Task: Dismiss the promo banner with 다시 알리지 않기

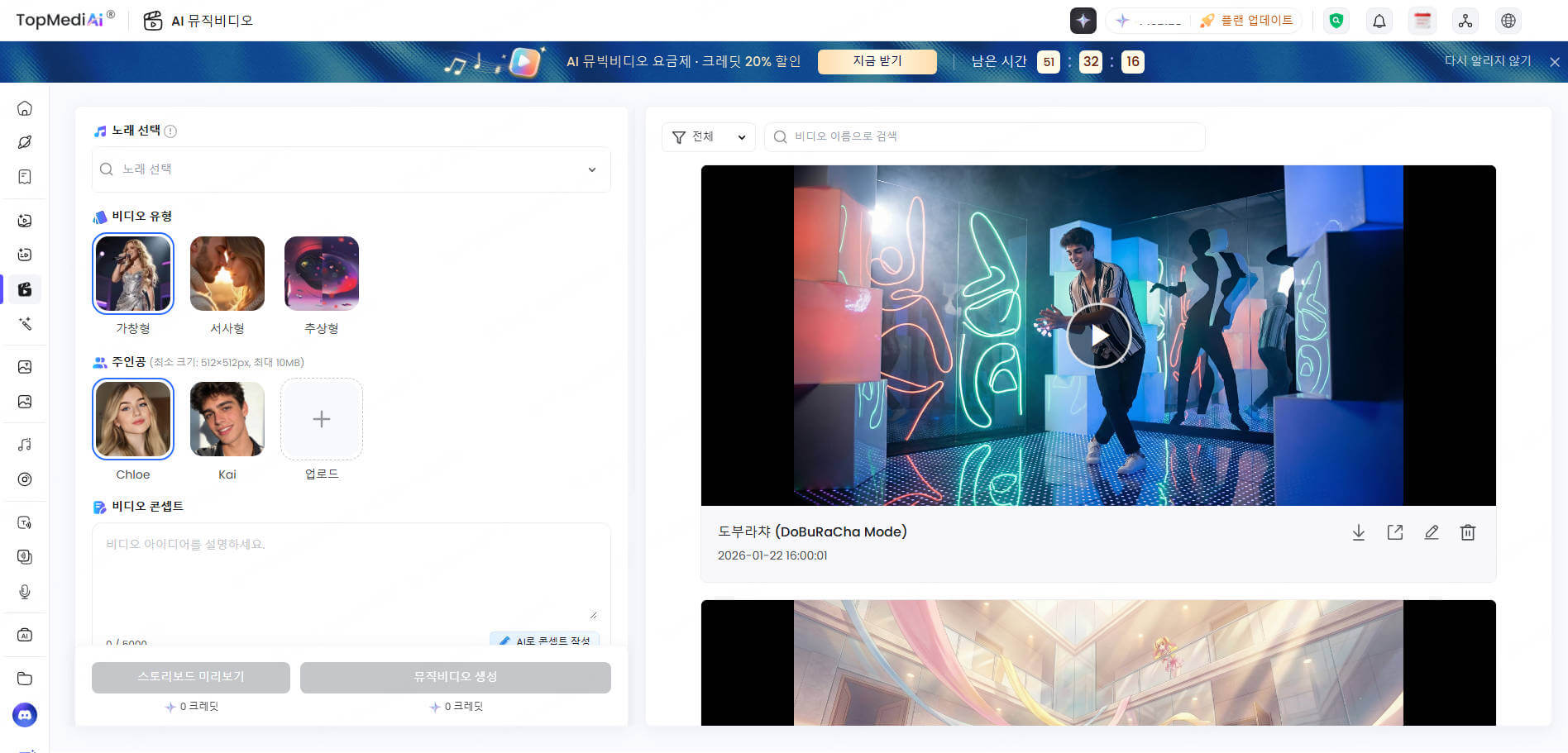Action: tap(1487, 61)
